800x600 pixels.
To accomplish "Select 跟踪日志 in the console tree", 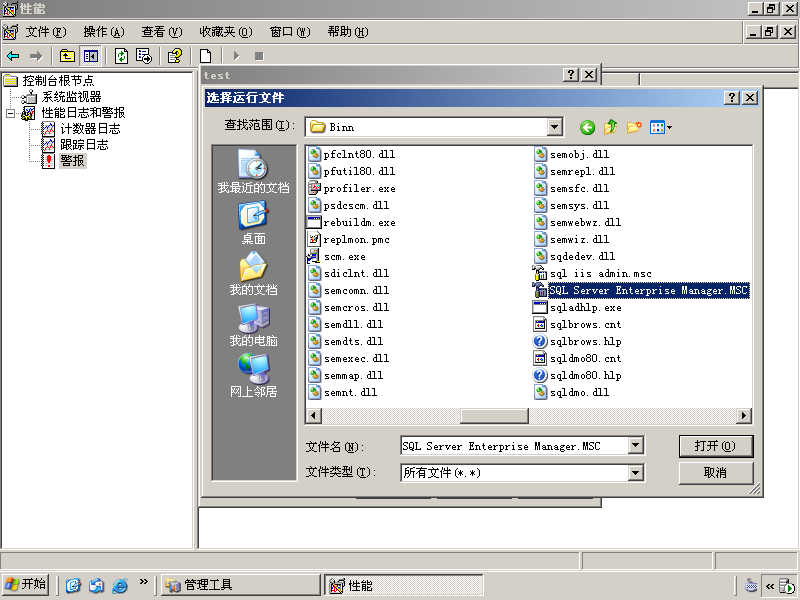I will click(x=84, y=145).
